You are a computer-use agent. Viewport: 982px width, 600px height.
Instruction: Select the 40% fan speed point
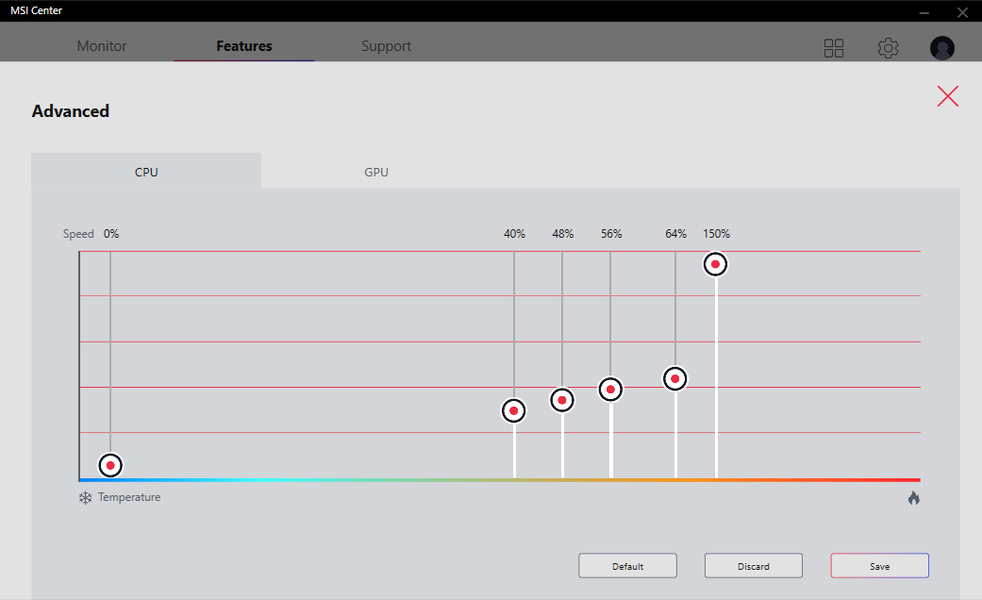pos(514,411)
